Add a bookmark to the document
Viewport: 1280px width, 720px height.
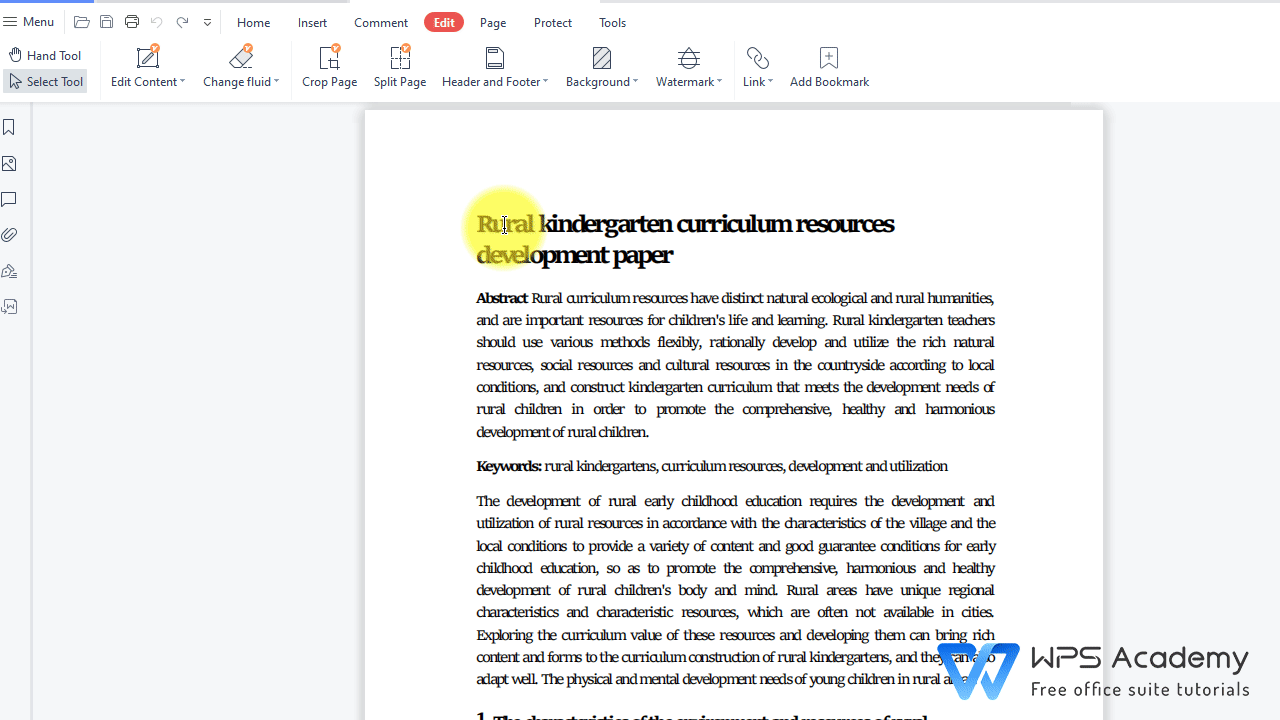point(828,65)
